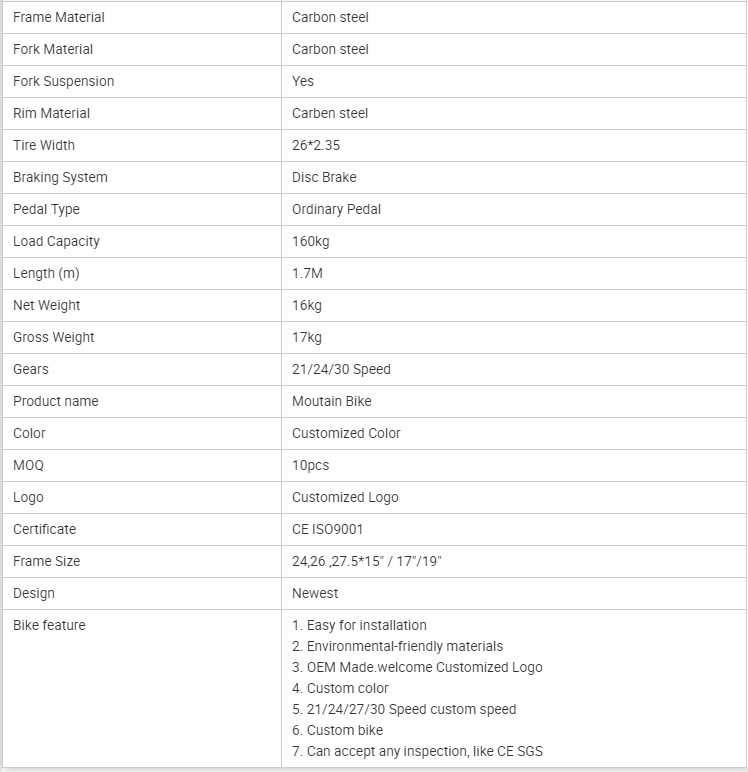Click the "17kg" gross weight value
This screenshot has width=748, height=772.
307,337
